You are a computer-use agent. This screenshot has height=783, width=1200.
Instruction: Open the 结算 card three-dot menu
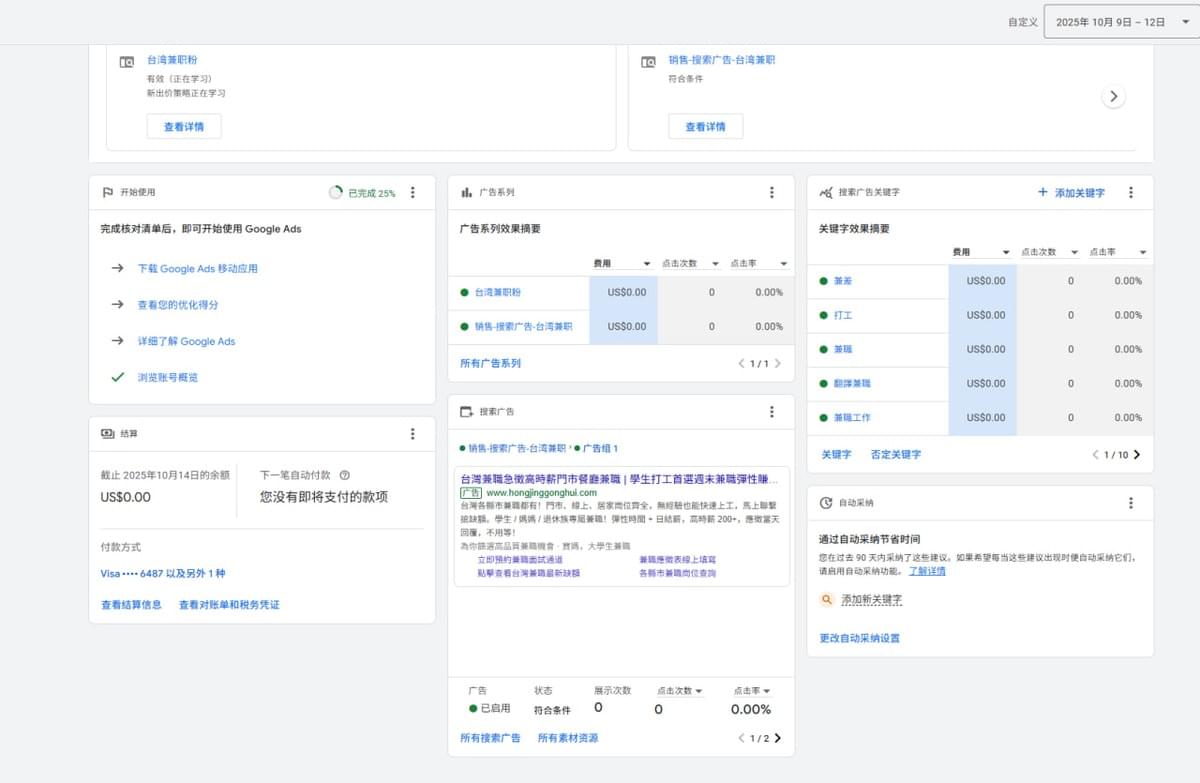413,434
